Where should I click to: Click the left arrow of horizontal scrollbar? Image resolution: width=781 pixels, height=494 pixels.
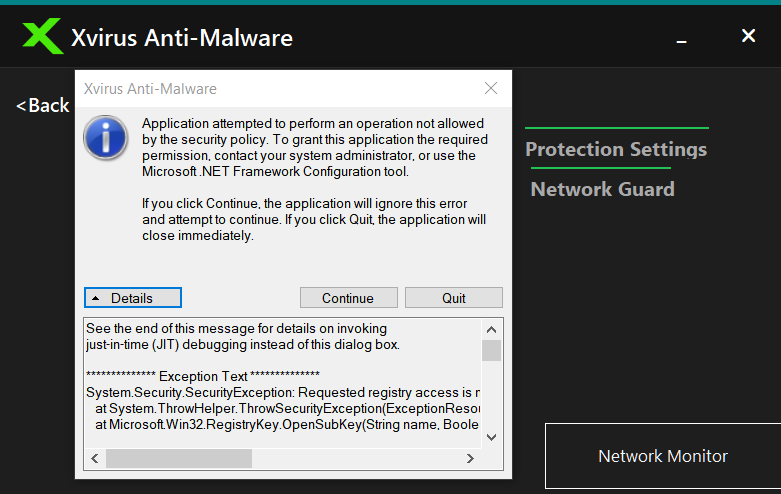(x=94, y=458)
